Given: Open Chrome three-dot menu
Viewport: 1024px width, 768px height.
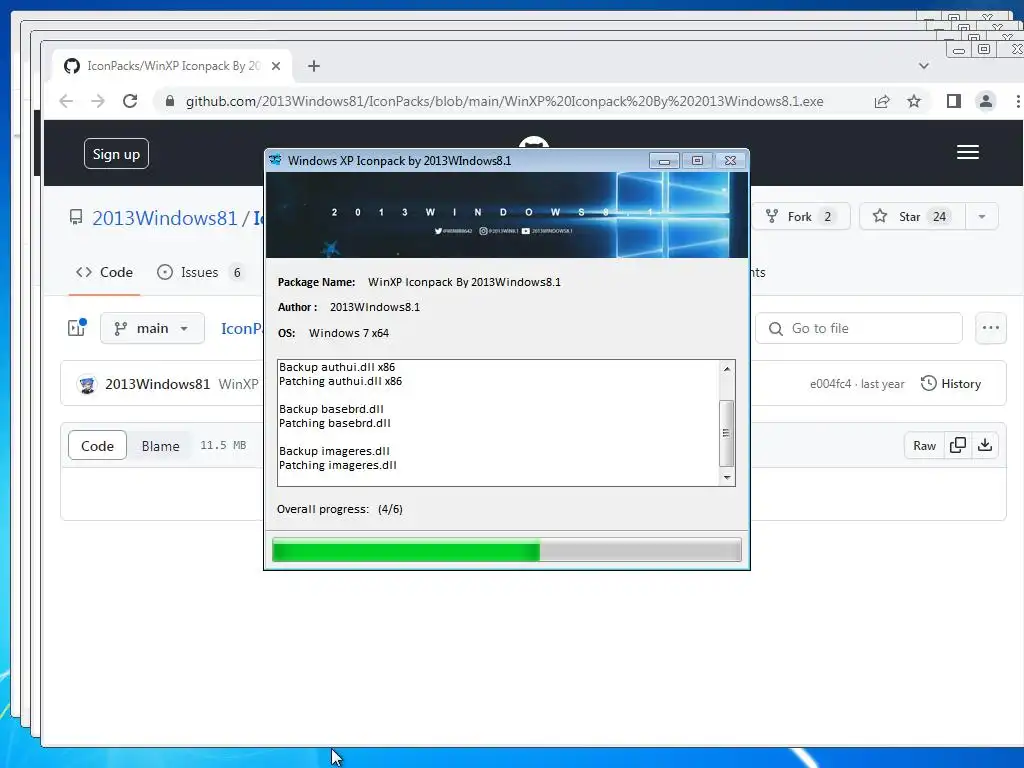Looking at the screenshot, I should [x=1017, y=101].
